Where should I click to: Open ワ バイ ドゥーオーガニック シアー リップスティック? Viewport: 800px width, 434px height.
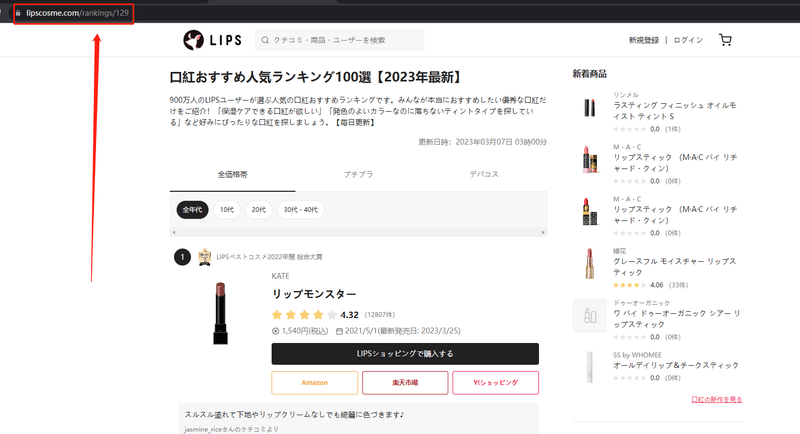pos(677,319)
